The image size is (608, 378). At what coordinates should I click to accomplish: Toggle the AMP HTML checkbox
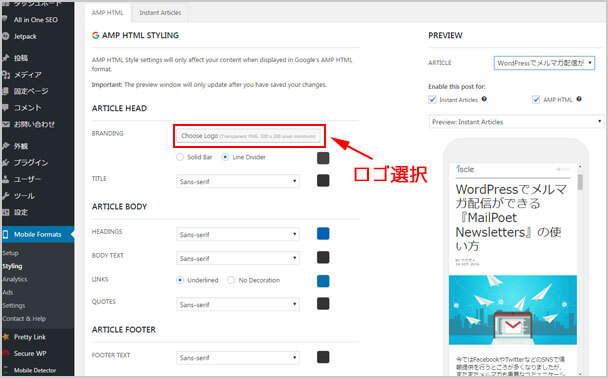coord(536,100)
